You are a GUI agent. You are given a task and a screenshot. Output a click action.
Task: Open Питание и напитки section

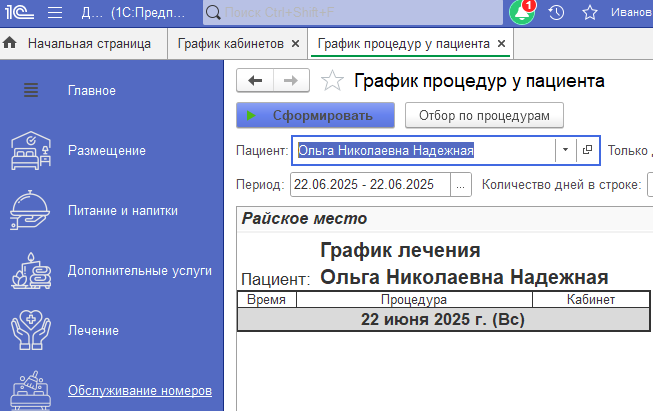pyautogui.click(x=122, y=210)
